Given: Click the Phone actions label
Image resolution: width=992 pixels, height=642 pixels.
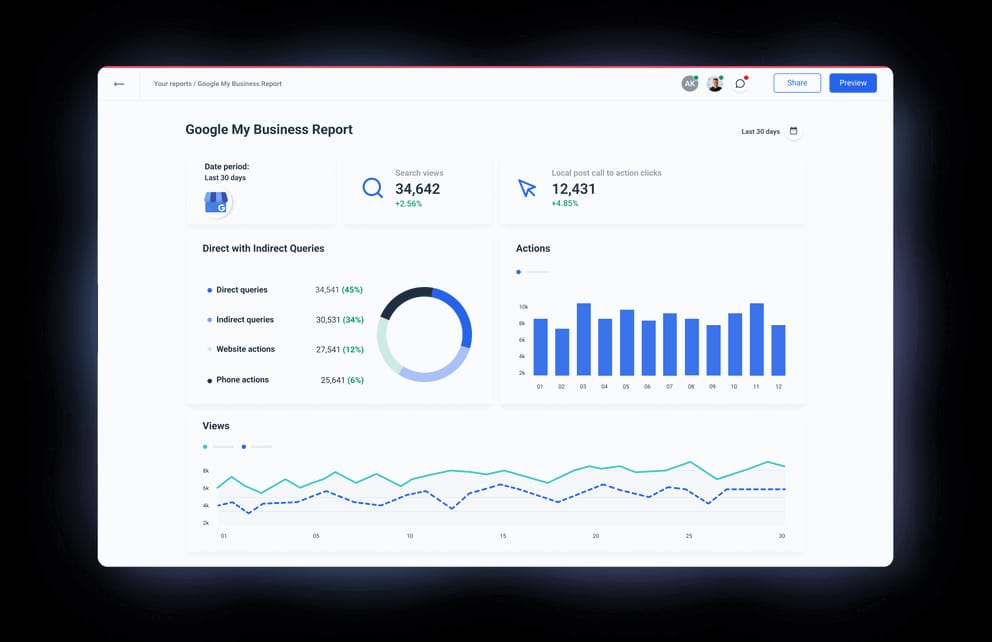Looking at the screenshot, I should pyautogui.click(x=242, y=380).
